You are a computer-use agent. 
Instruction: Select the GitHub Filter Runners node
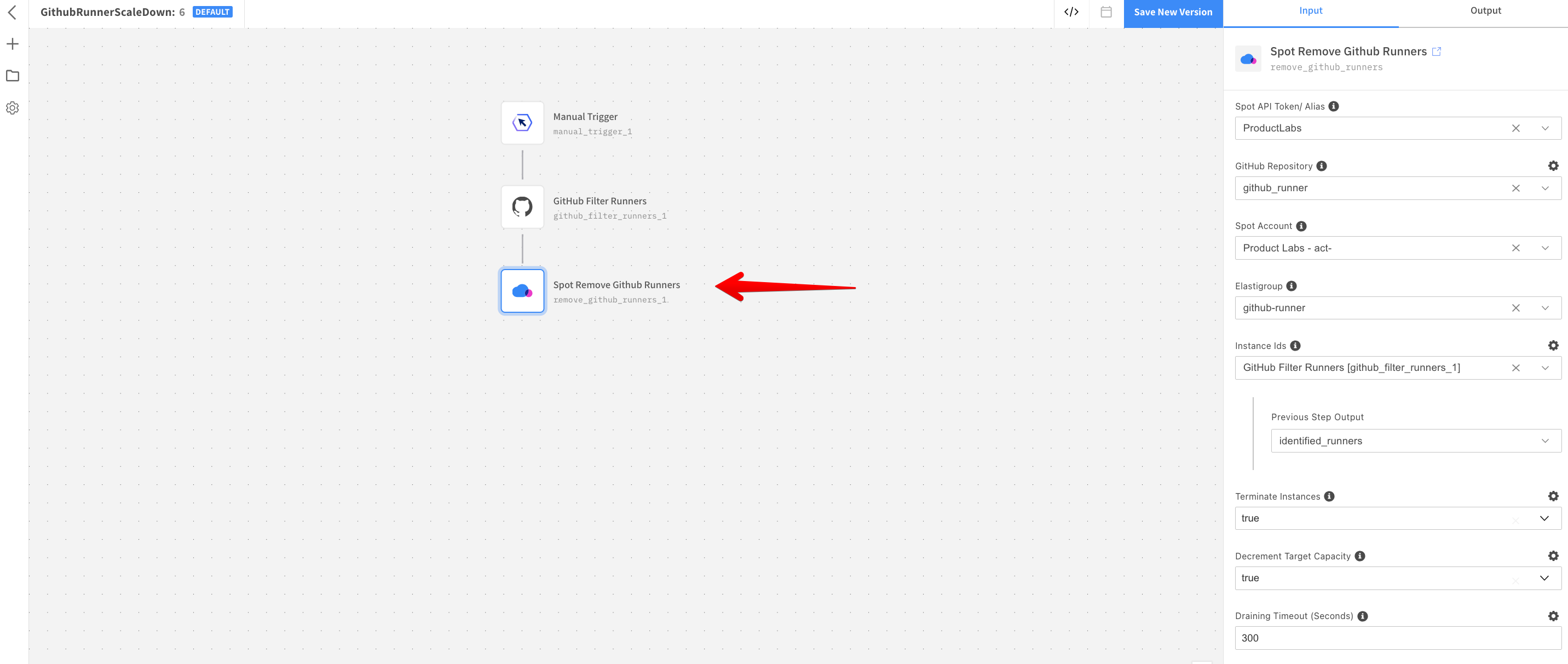coord(522,207)
